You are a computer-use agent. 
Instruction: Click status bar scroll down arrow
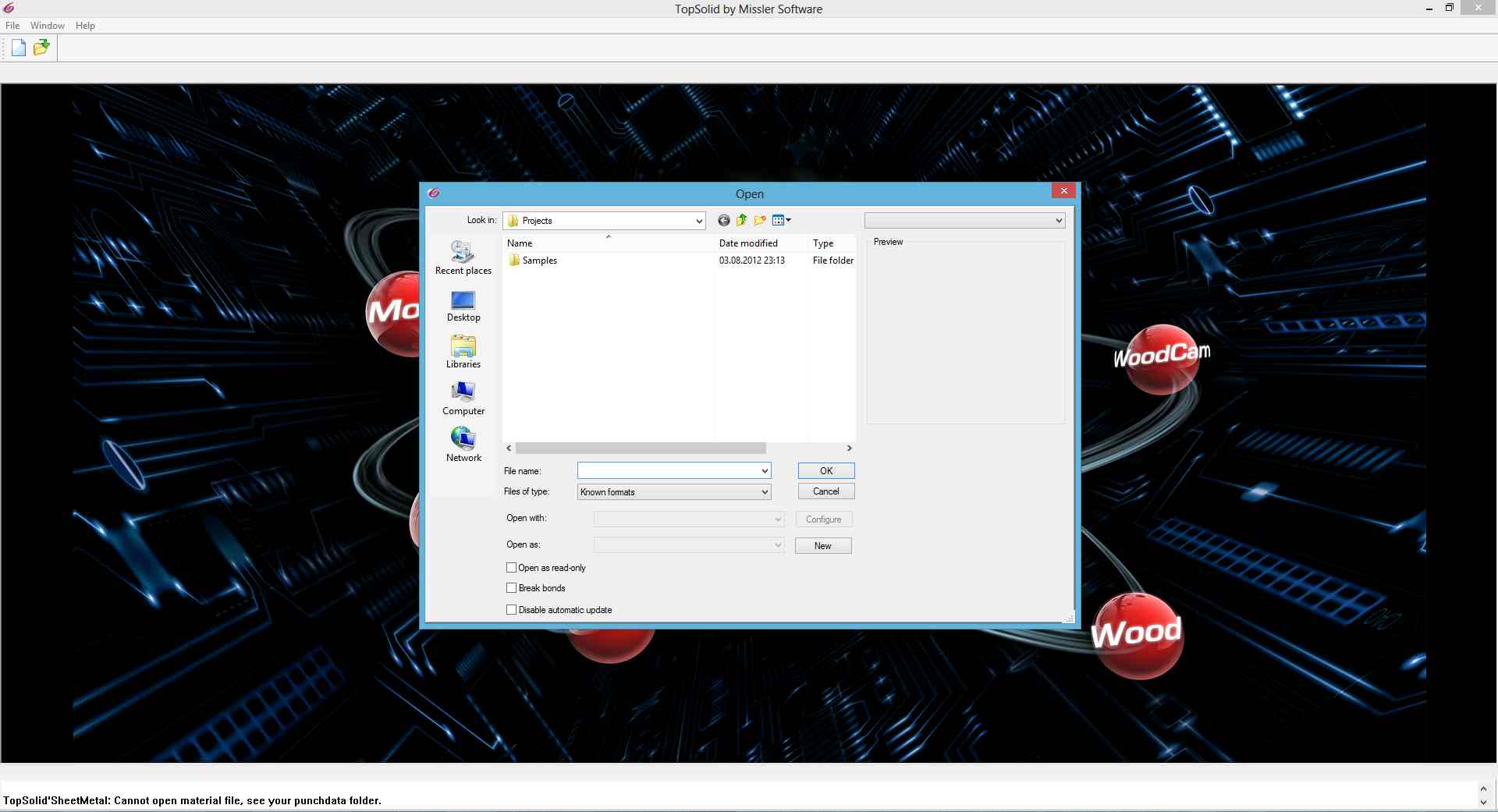click(1484, 803)
